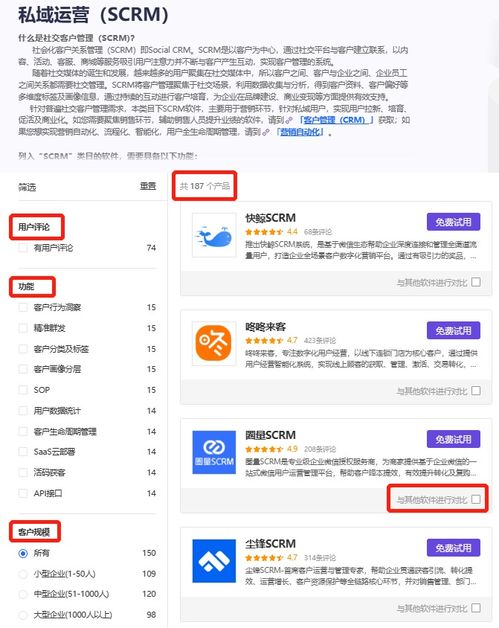This screenshot has height=628, width=499.
Task: Open the 营销自动化 link
Action: coord(300,132)
